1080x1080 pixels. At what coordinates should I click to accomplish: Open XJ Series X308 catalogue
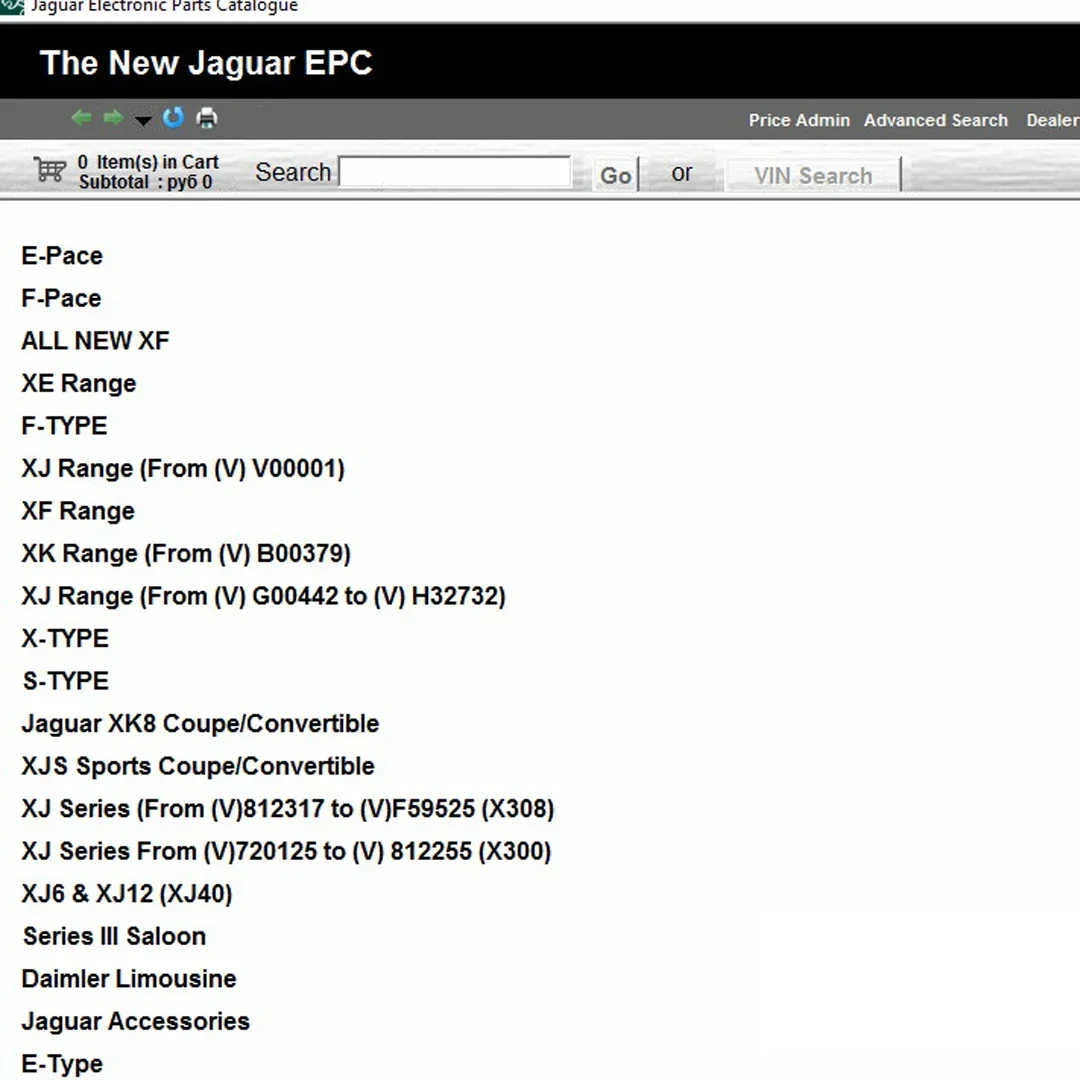coord(287,809)
